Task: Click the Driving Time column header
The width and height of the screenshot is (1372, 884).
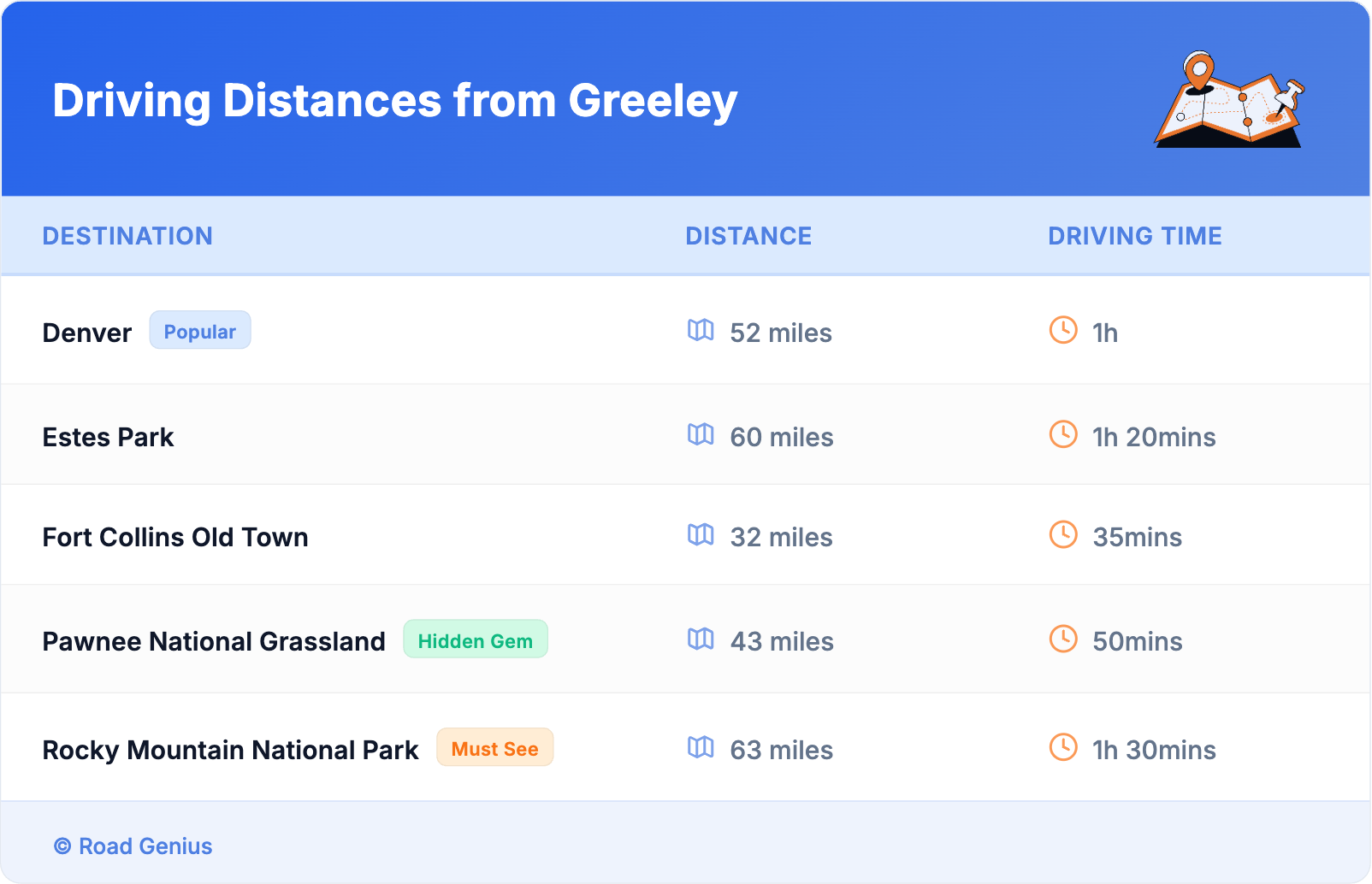Action: (x=1135, y=236)
